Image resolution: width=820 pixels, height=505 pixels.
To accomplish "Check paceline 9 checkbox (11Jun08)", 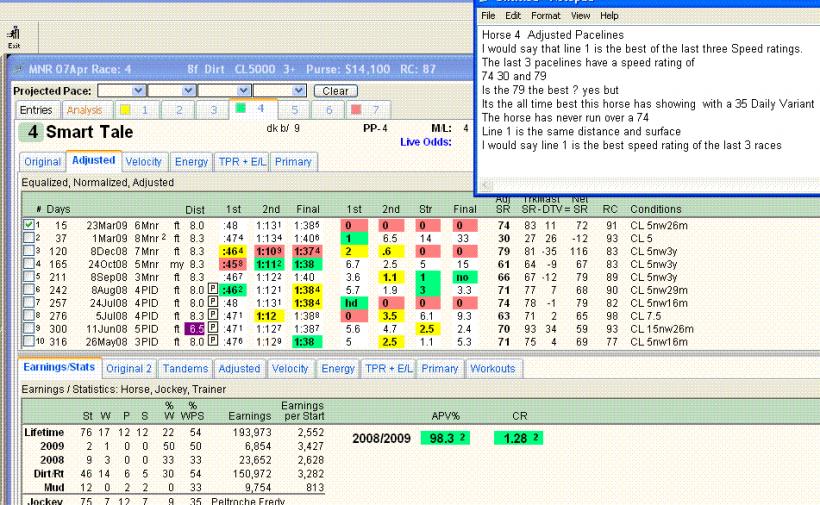I will (29, 329).
